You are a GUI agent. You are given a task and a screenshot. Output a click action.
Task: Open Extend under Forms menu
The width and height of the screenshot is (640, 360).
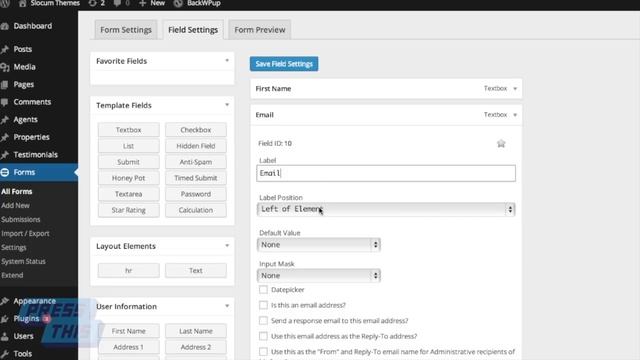click(12, 275)
